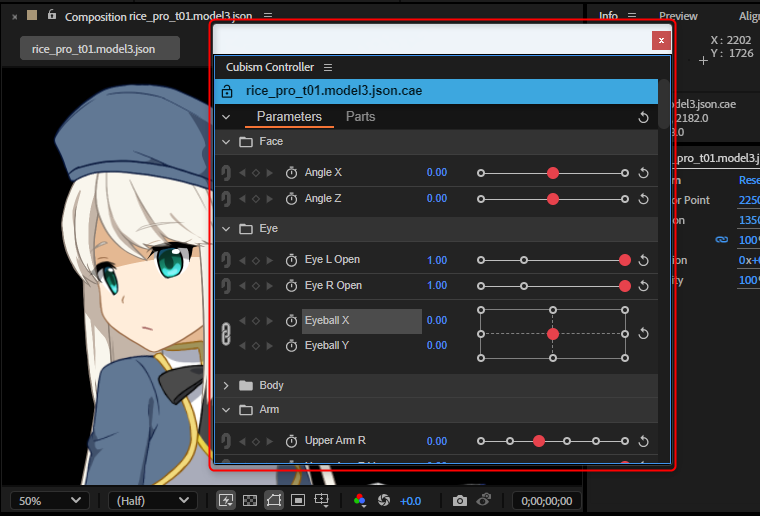
Task: Reset the Eye R Open parameter
Action: point(643,286)
